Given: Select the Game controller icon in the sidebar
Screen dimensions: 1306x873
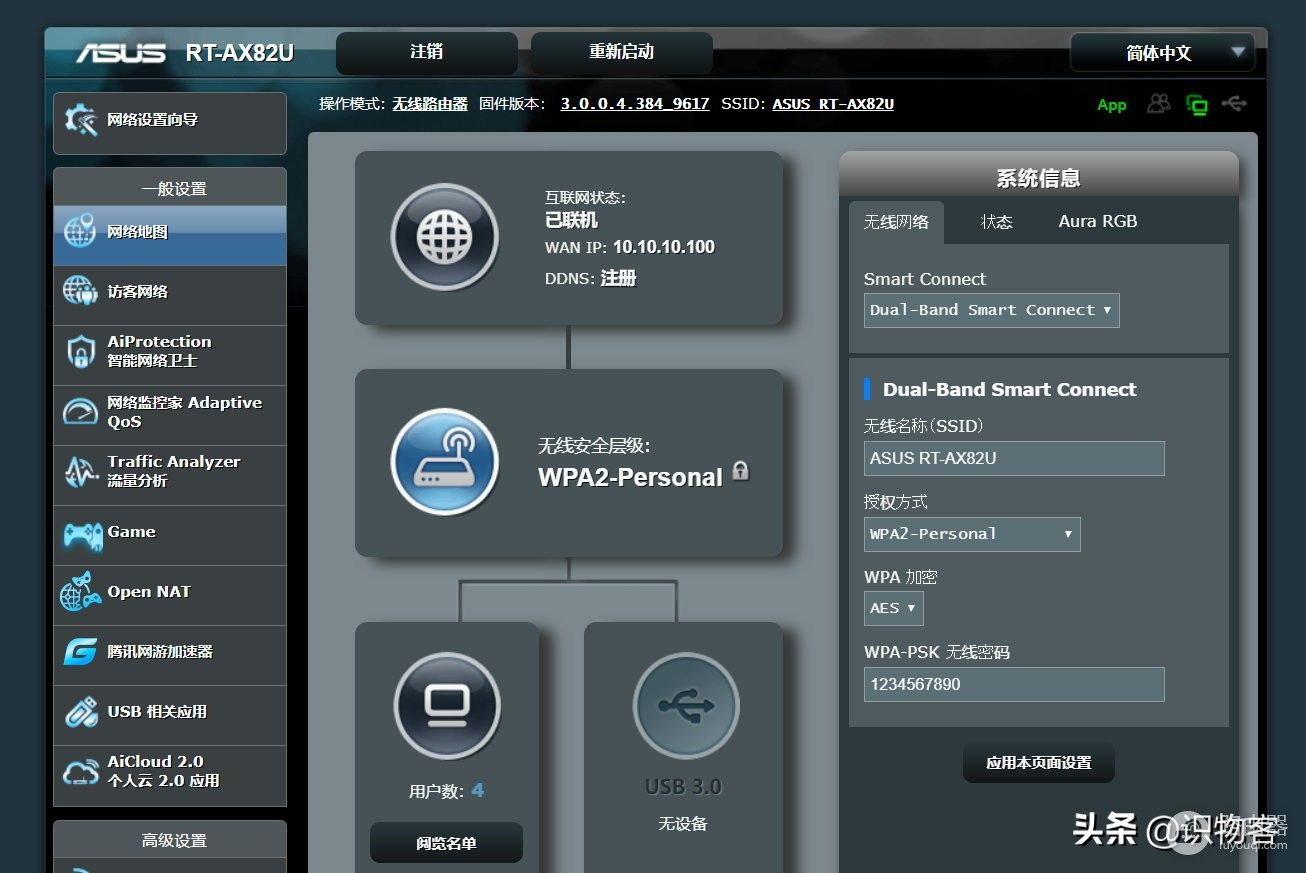Looking at the screenshot, I should point(80,534).
